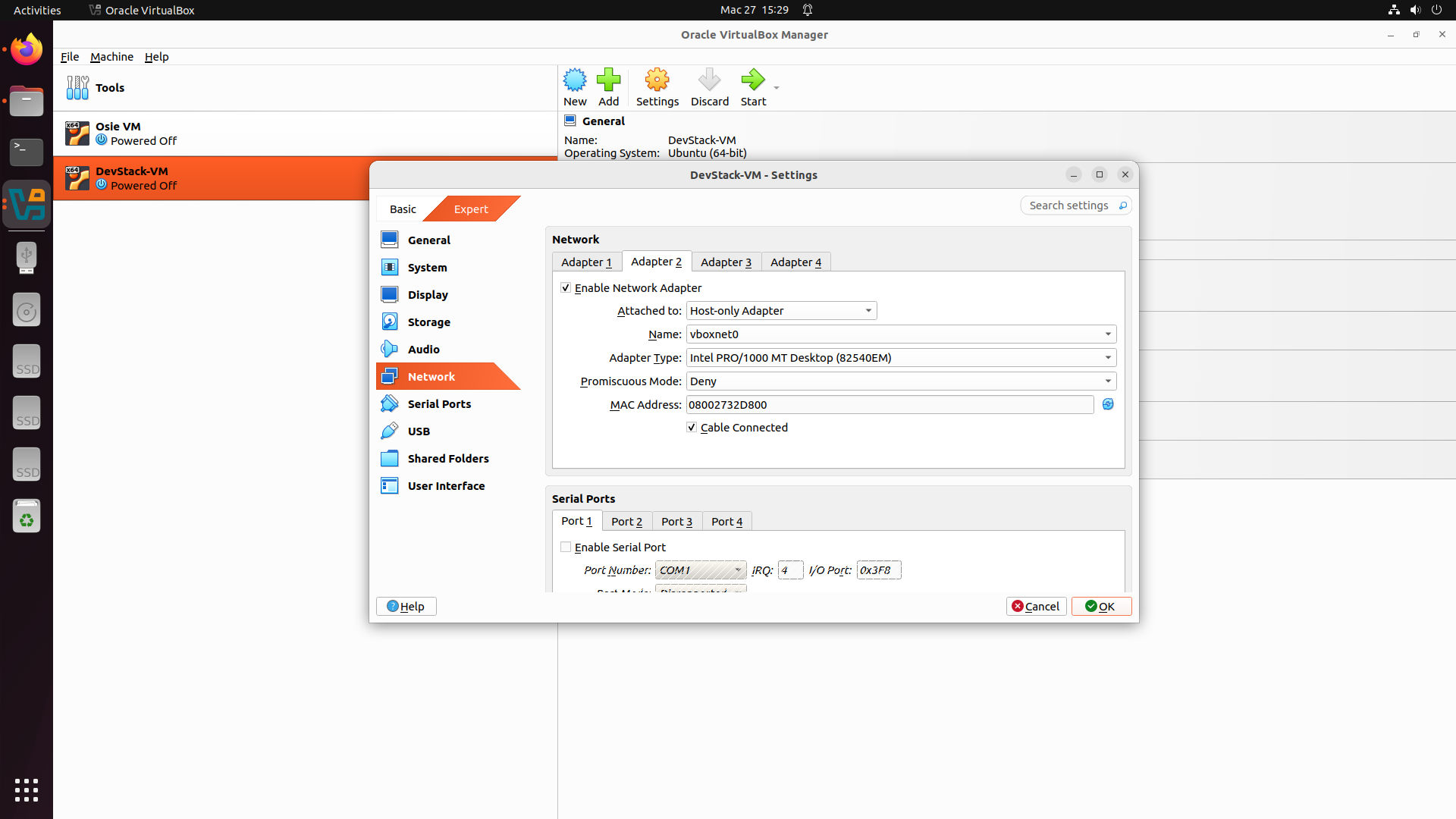1456x819 pixels.
Task: Open the Help menu in the menu bar
Action: [x=156, y=57]
